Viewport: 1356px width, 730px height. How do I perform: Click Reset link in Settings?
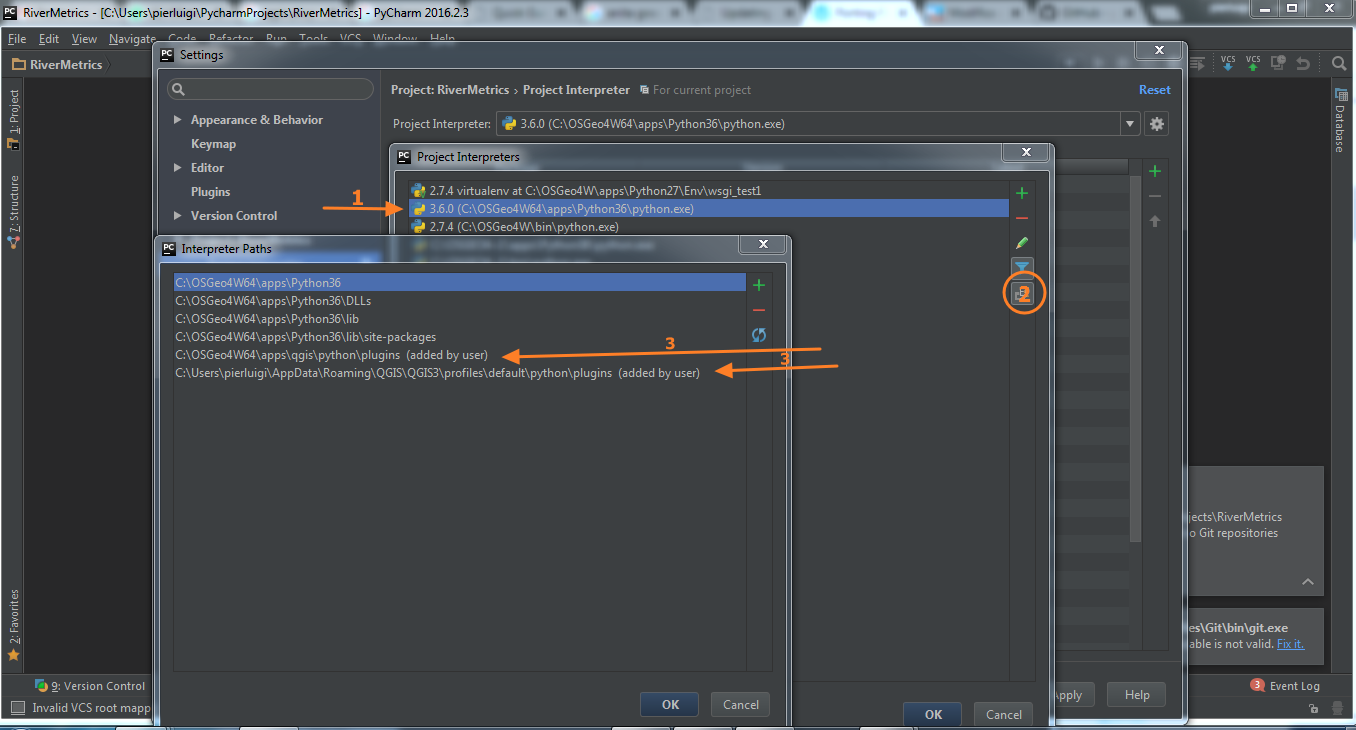(1154, 90)
